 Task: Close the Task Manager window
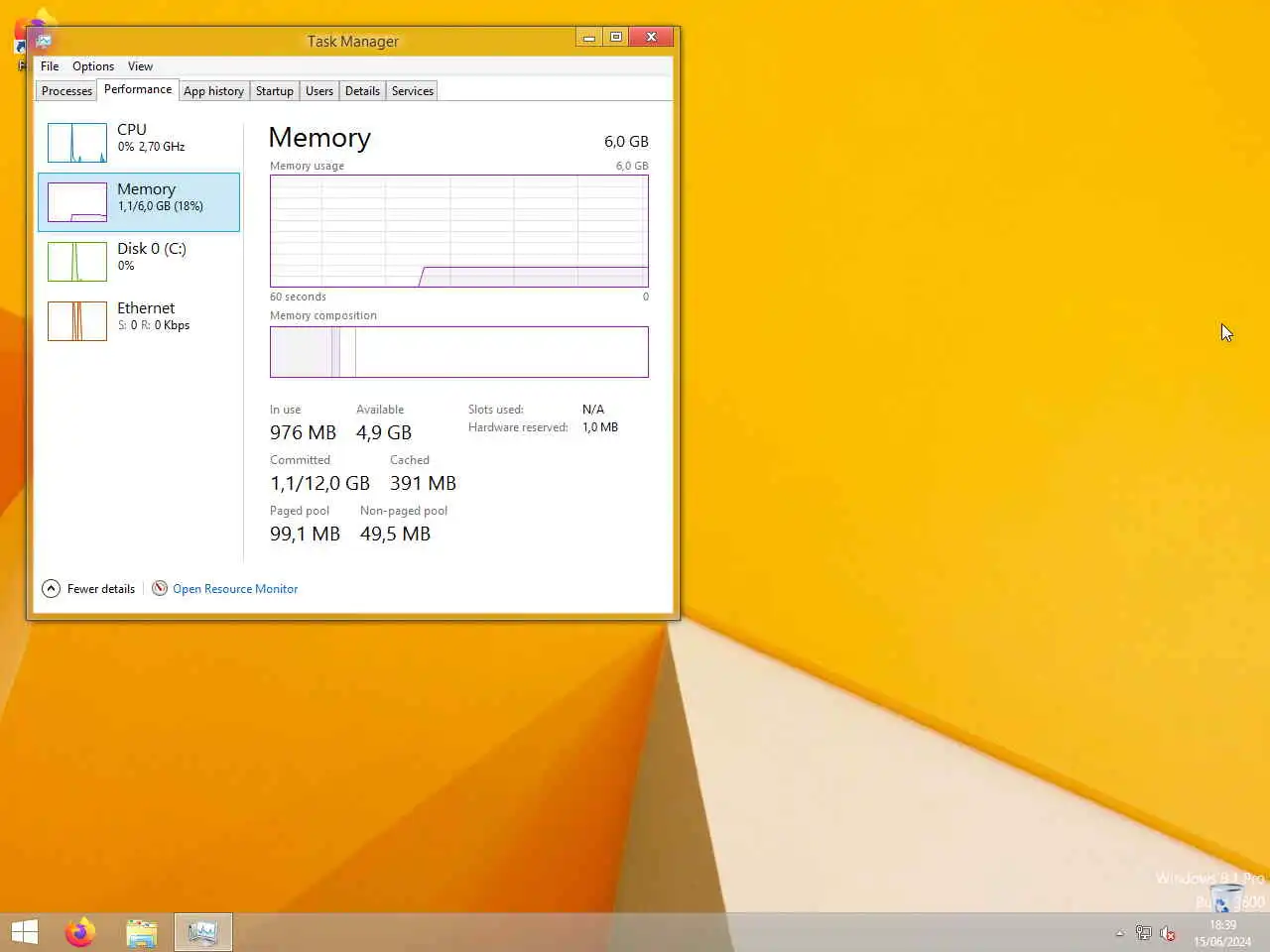[651, 37]
